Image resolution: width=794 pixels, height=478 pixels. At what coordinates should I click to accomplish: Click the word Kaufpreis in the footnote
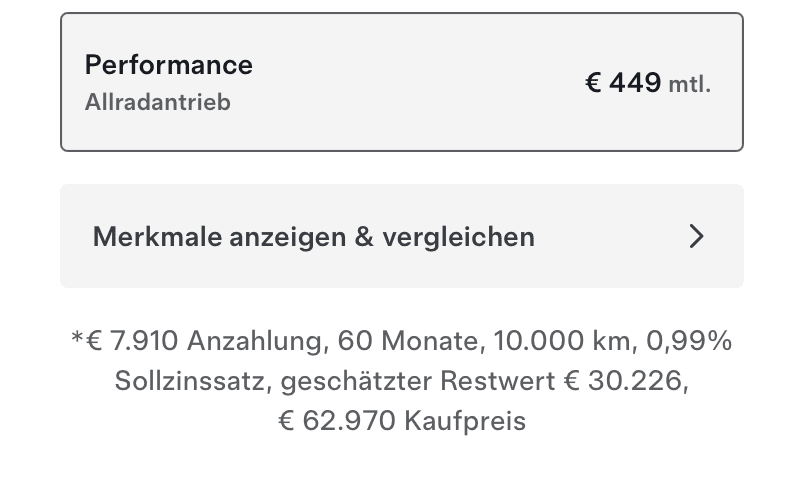click(x=464, y=420)
